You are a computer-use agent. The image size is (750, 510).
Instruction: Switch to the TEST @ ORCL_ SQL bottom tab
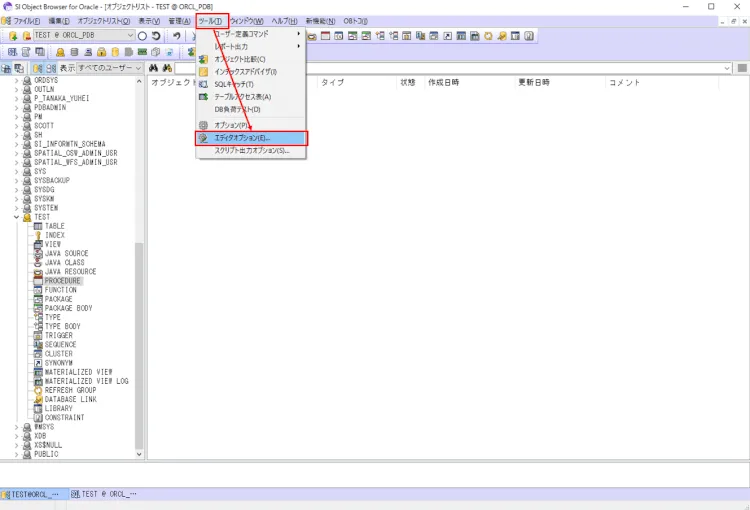pos(104,494)
